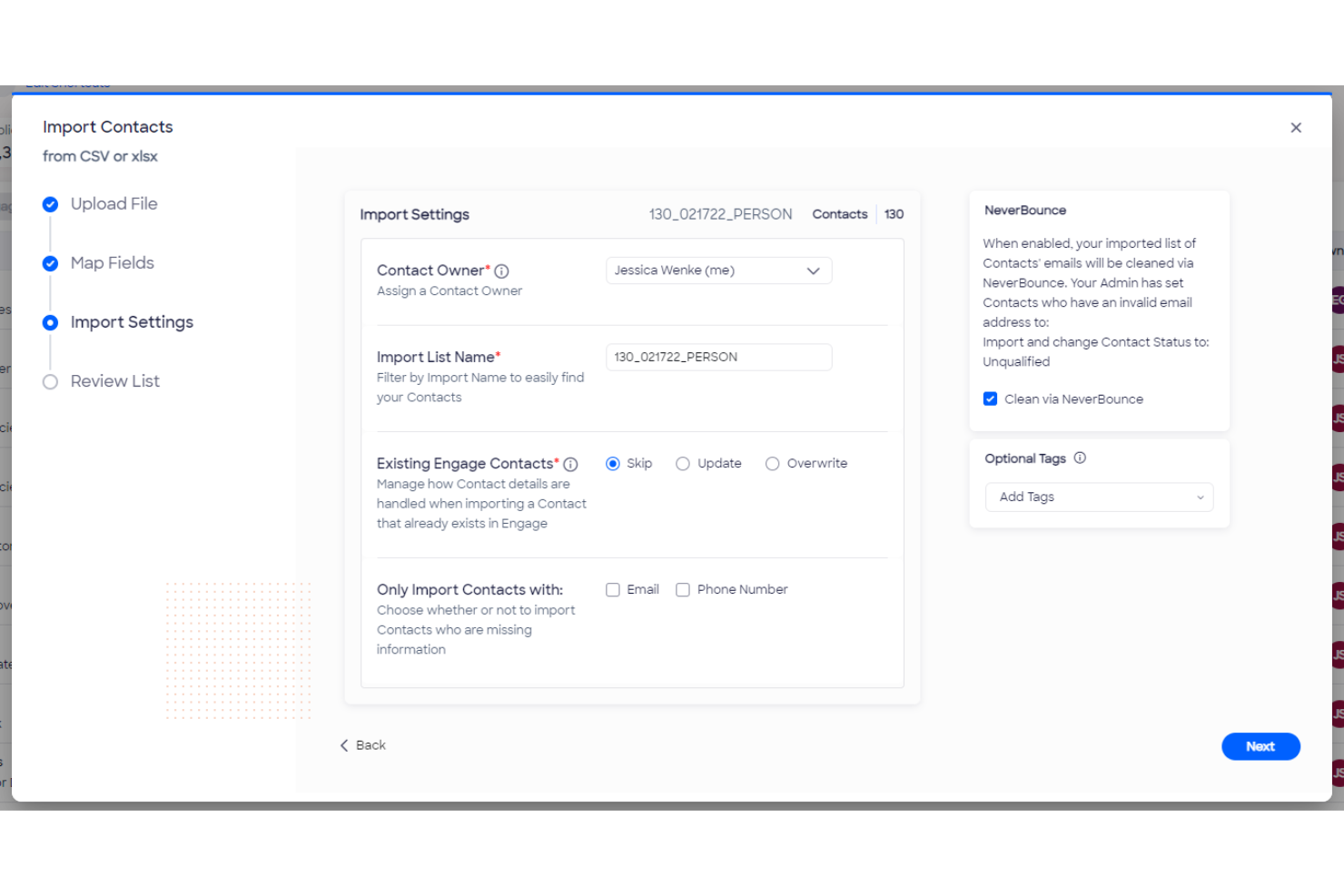1344x896 pixels.
Task: Enable the Email import checkbox
Action: click(x=613, y=590)
